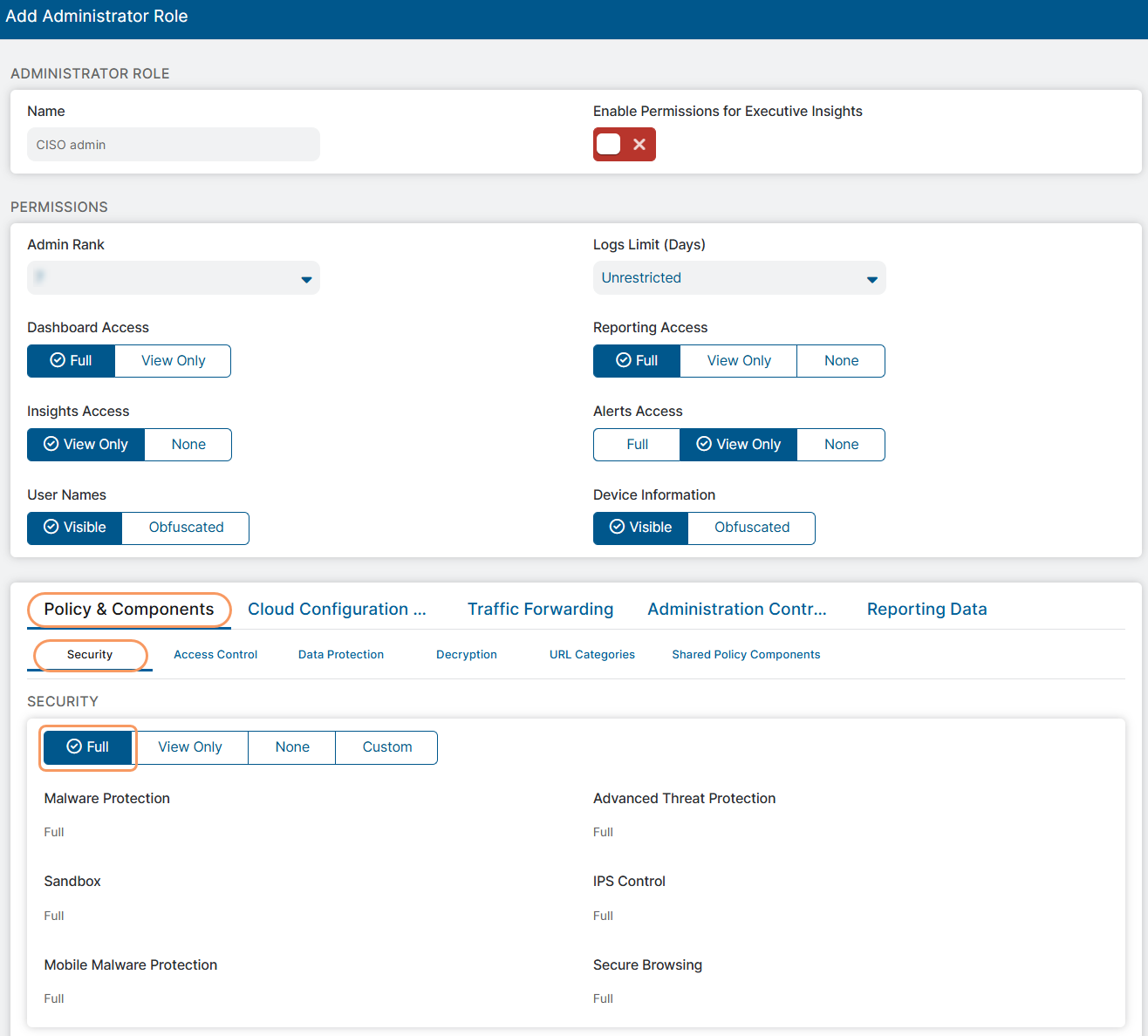Choose View Only for Reporting Access

coord(739,361)
